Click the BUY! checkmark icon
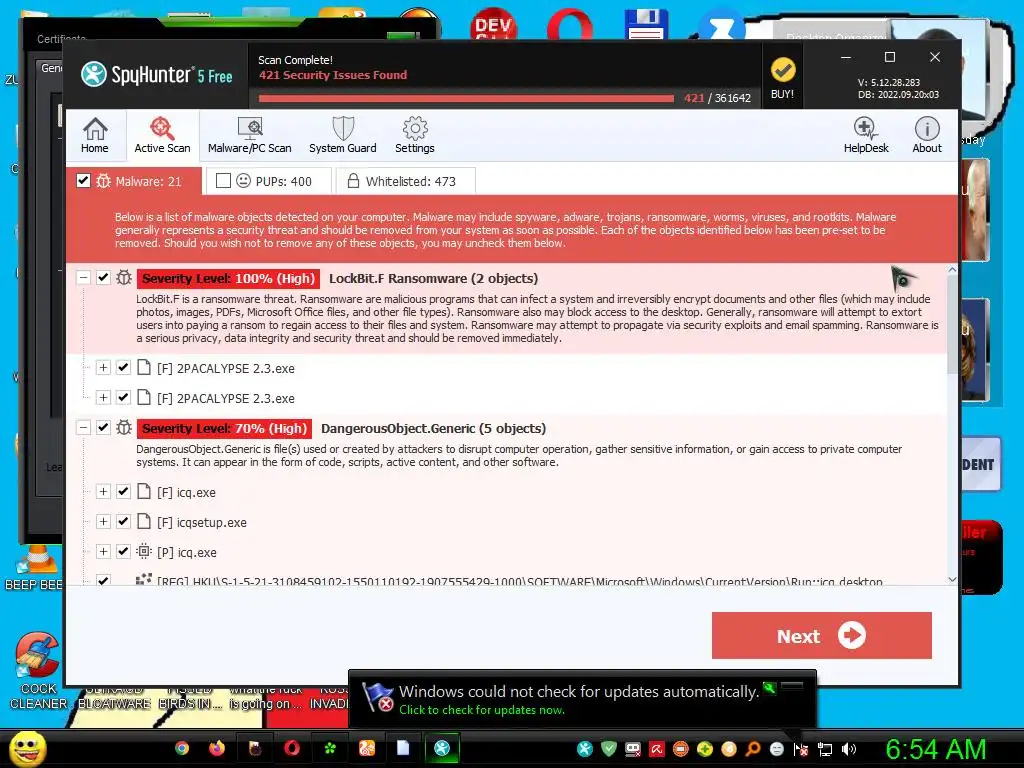Screen dimensions: 1024x768 (782, 70)
